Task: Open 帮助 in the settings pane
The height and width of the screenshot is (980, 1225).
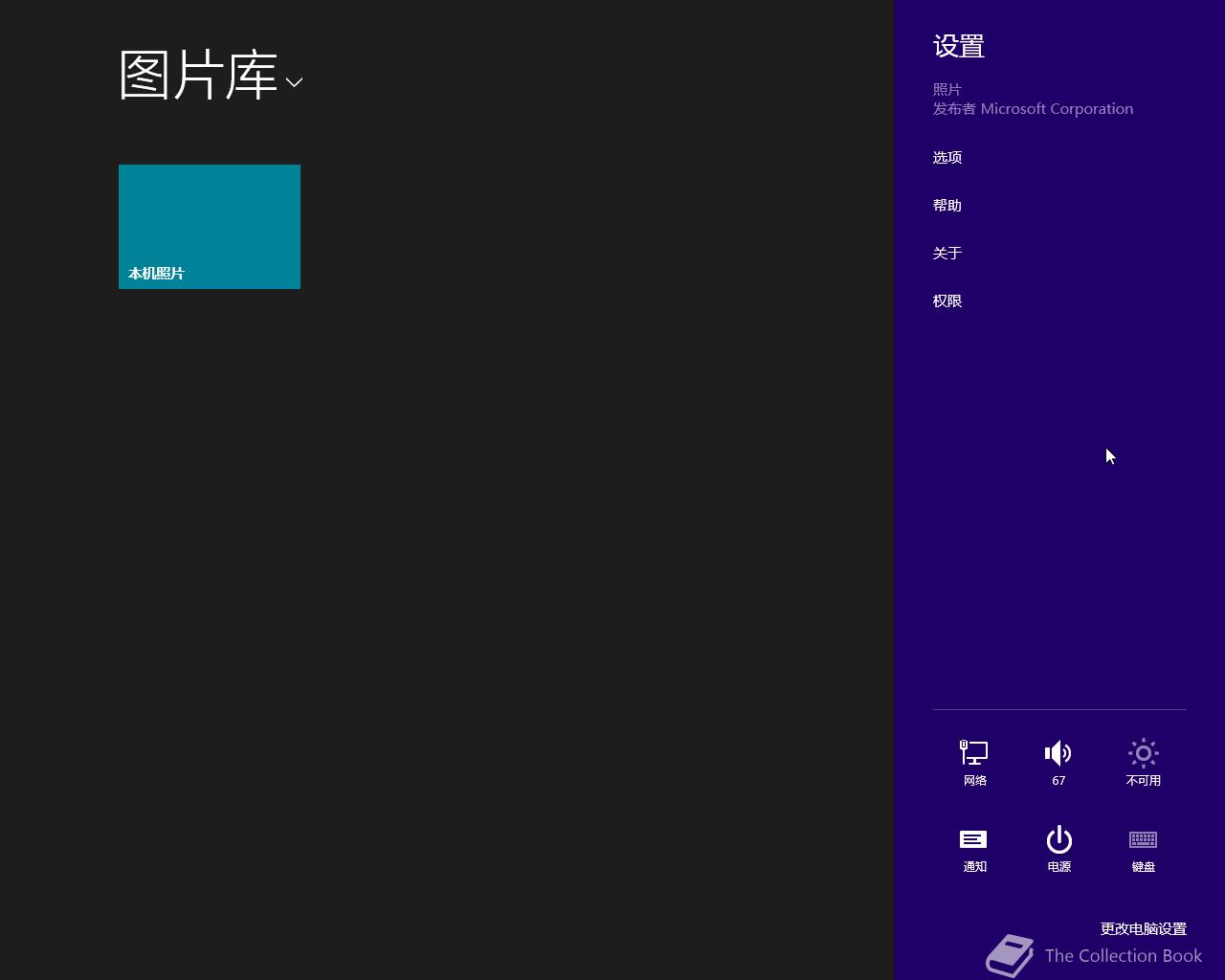Action: point(947,205)
